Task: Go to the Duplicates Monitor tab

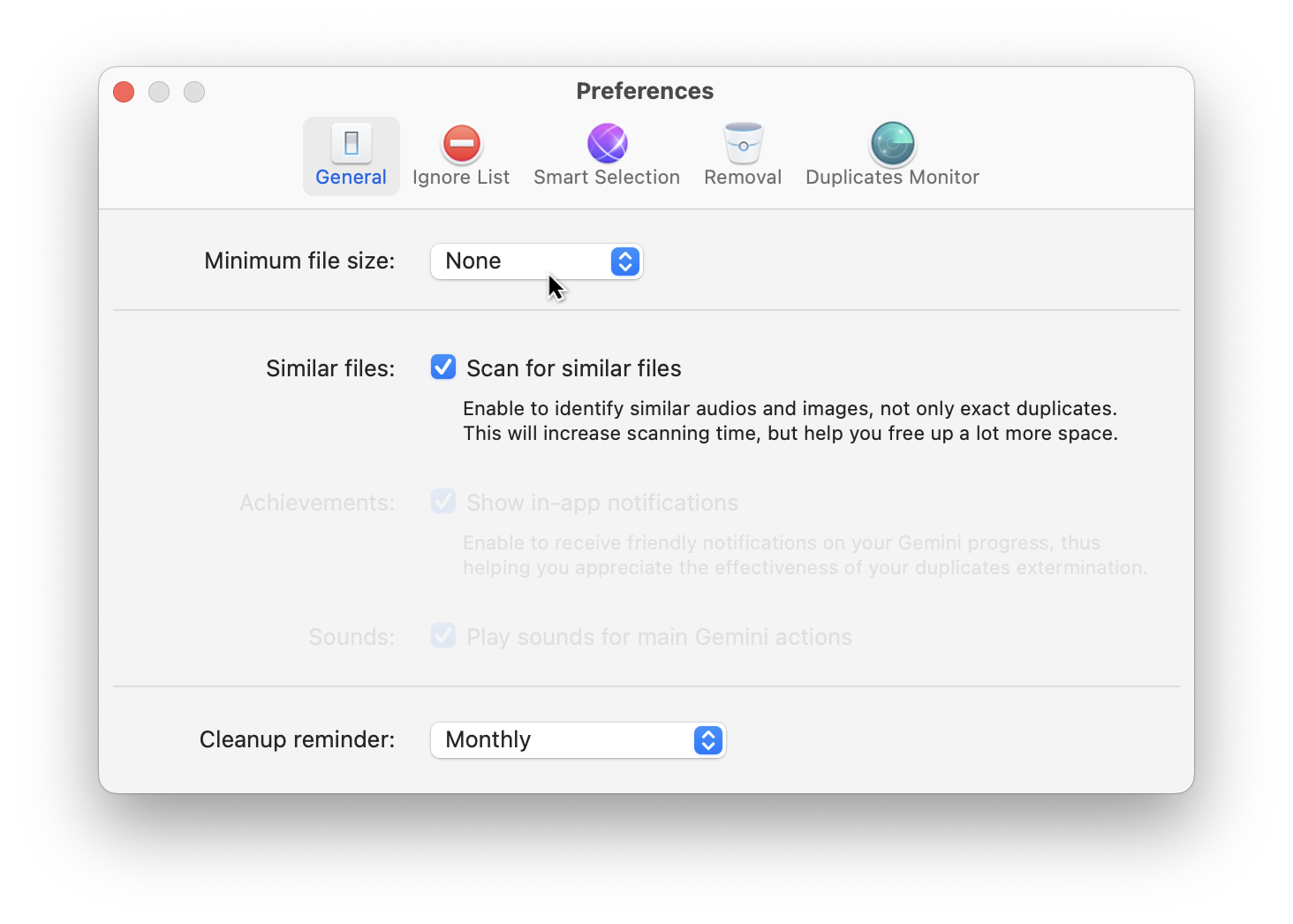Action: coord(892,156)
